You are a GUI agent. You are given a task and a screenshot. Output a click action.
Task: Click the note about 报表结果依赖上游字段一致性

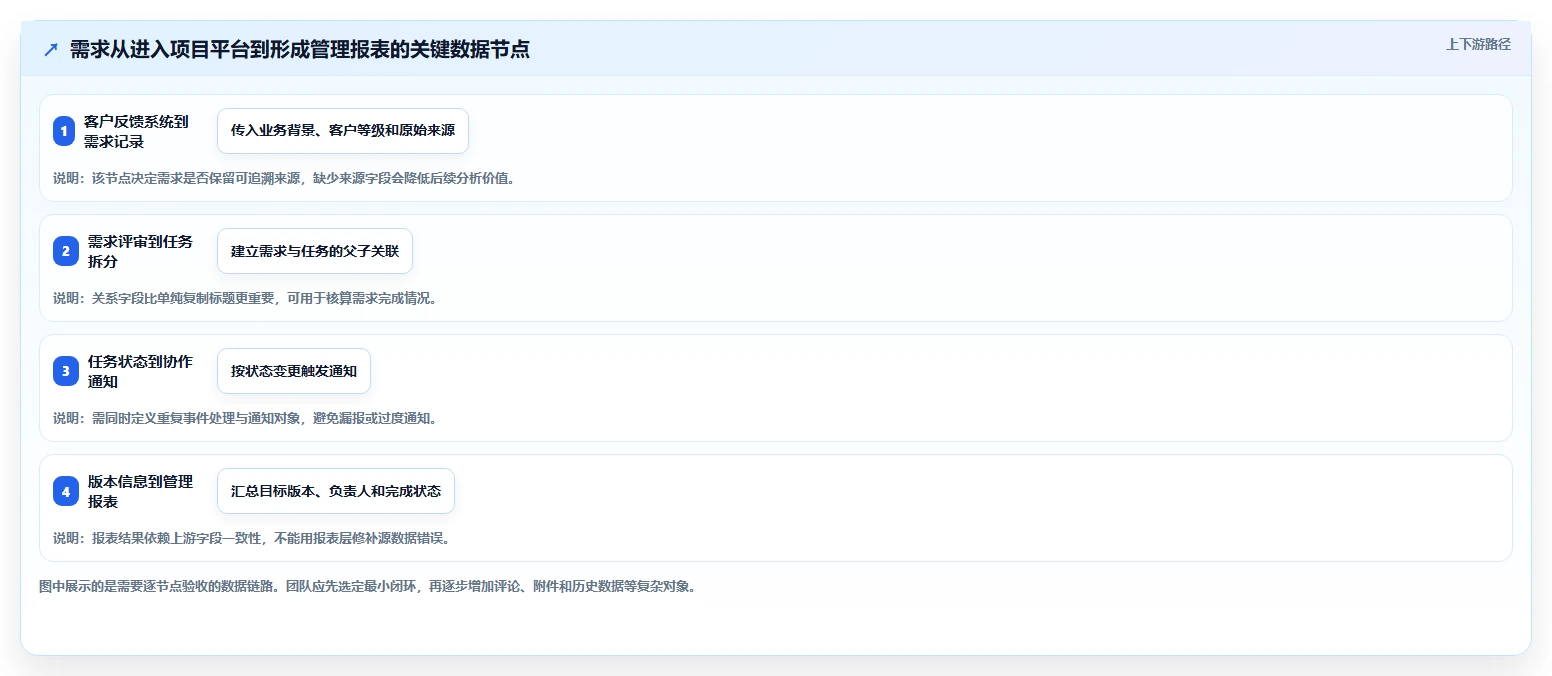click(x=252, y=538)
